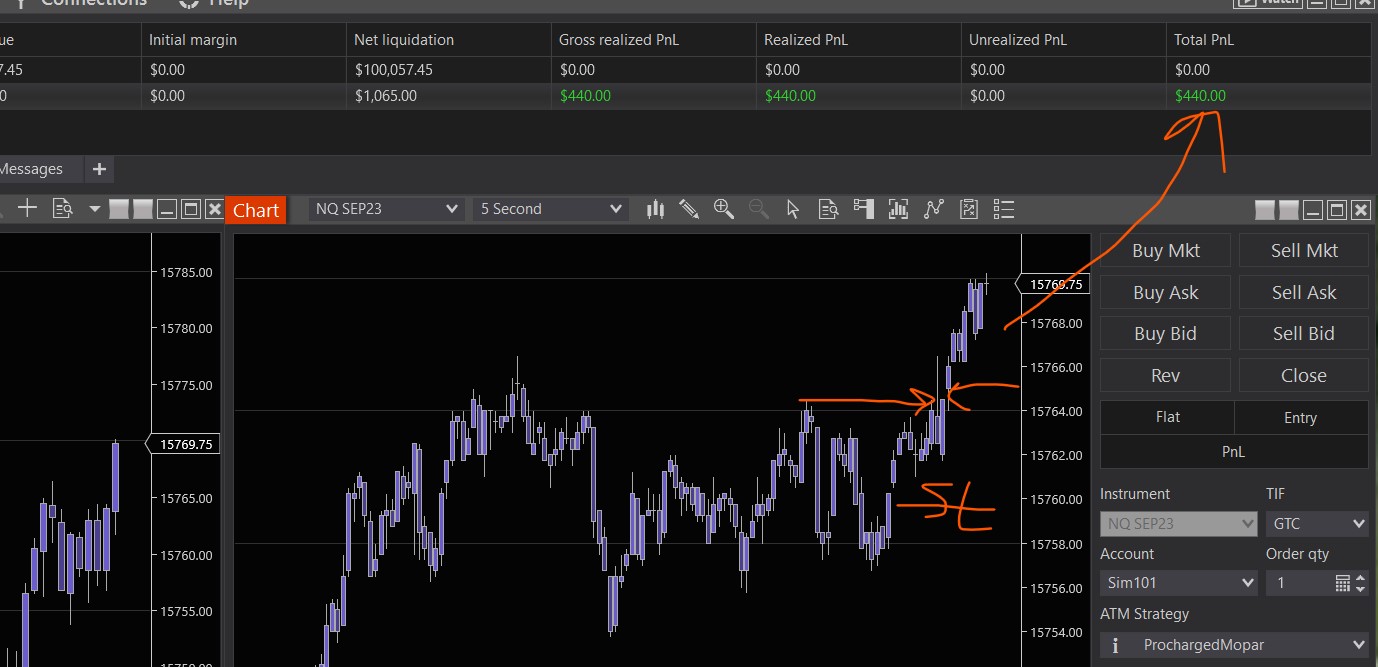Click the Sell Mkt button
1378x667 pixels.
(1304, 251)
